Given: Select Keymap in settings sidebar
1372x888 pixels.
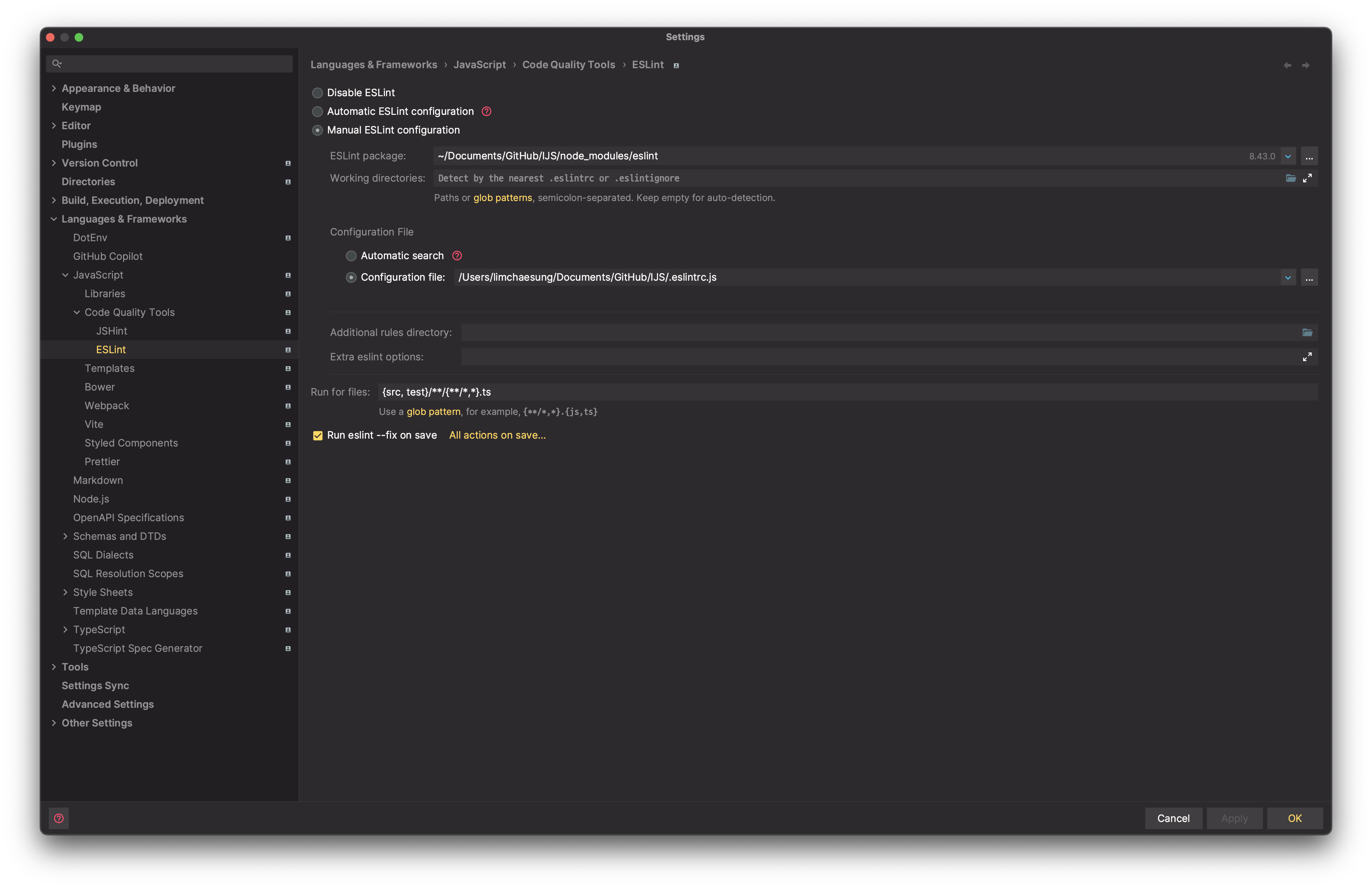Looking at the screenshot, I should pos(81,107).
